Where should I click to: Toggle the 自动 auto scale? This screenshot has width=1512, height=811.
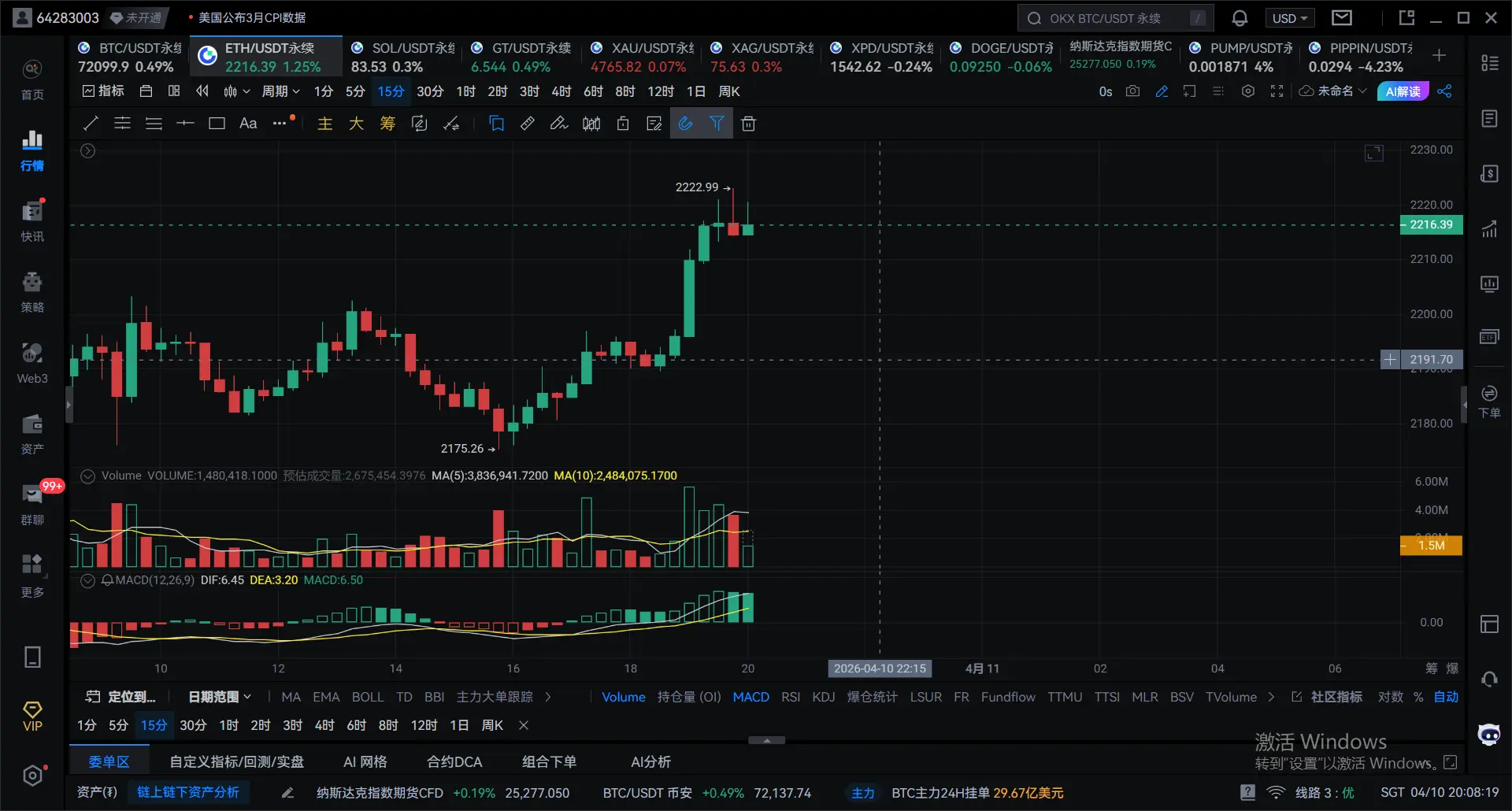click(x=1447, y=697)
